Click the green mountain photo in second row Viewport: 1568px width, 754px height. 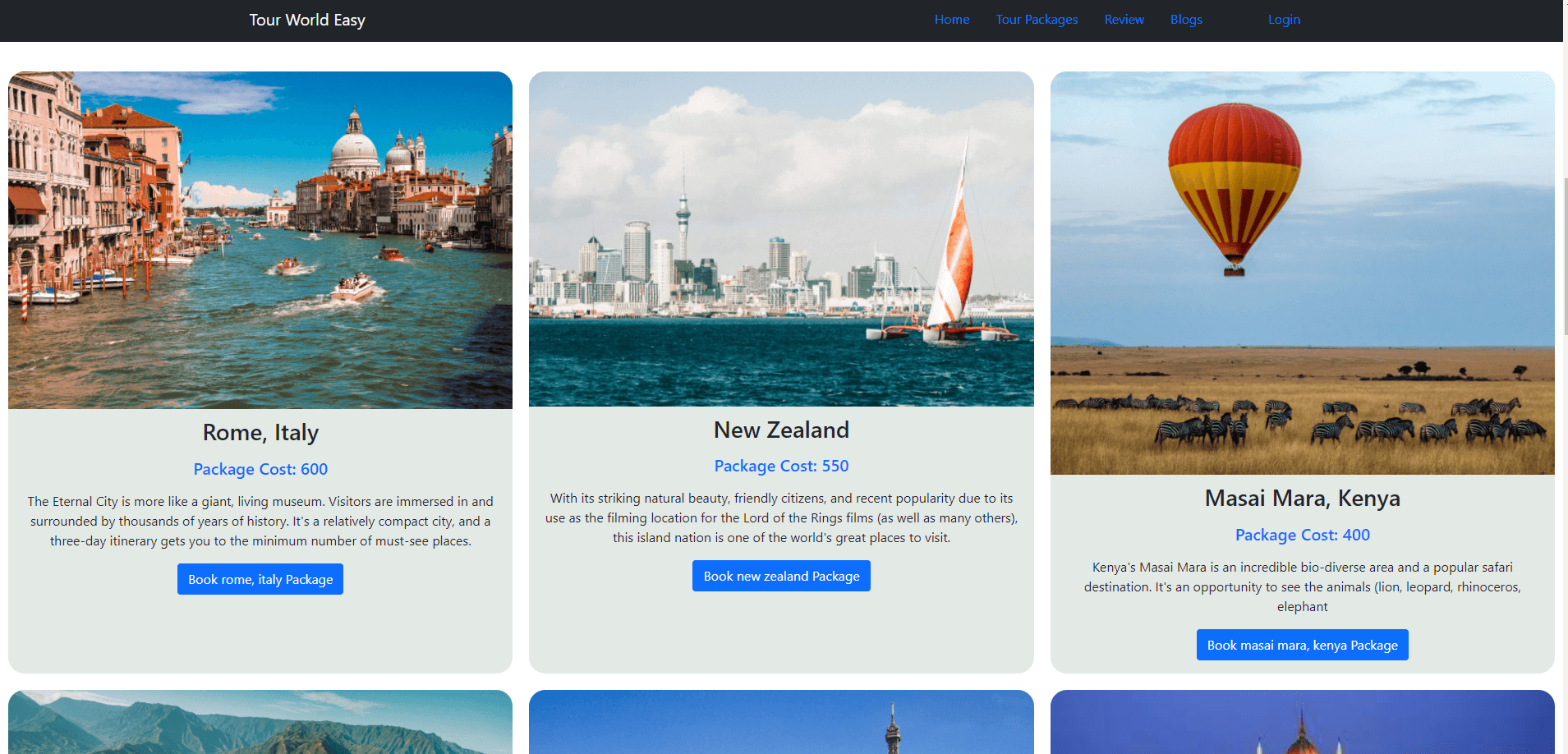[x=260, y=722]
